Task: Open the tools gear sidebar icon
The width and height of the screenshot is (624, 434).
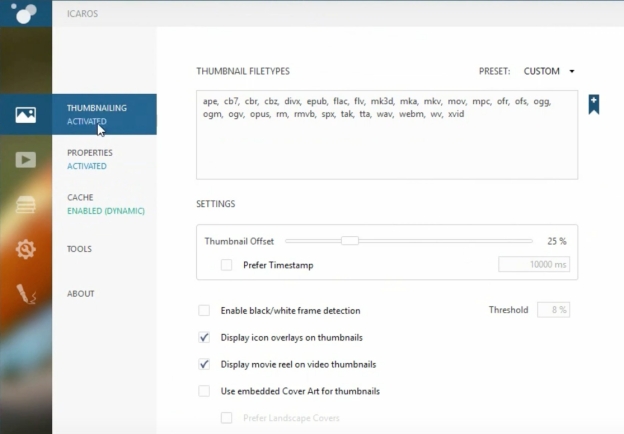Action: point(26,249)
